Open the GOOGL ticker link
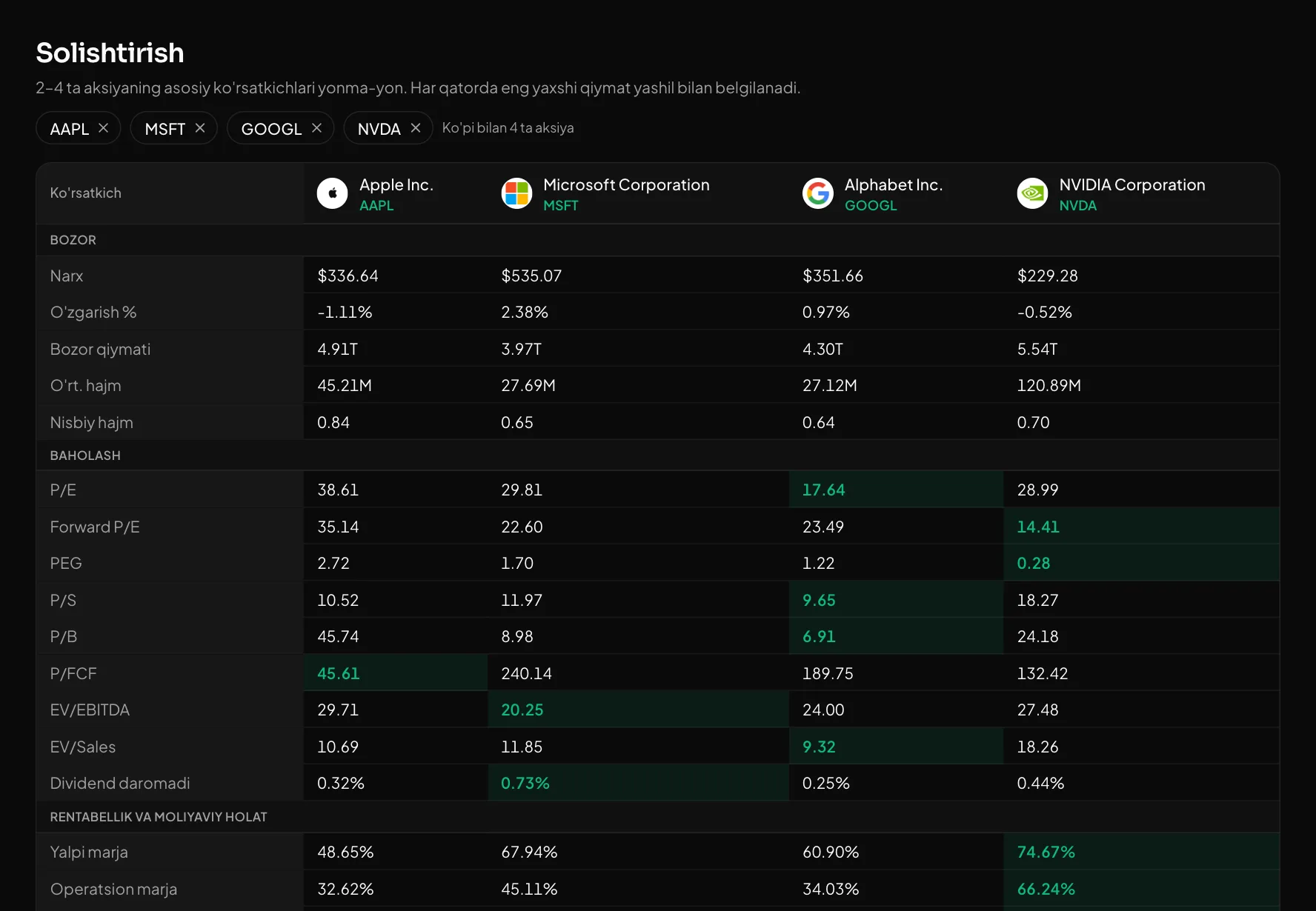Screen dimensions: 1316x911 tap(871, 205)
